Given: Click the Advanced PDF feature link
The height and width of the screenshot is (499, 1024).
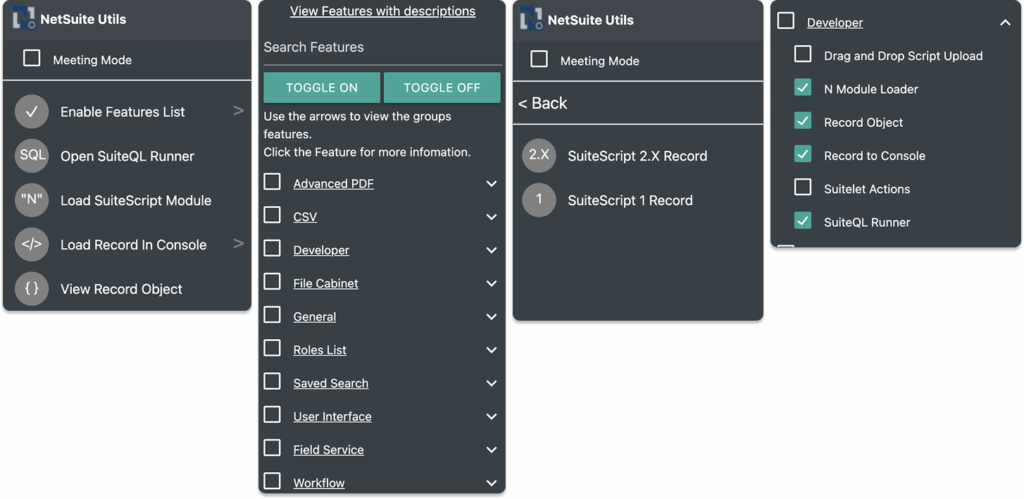Looking at the screenshot, I should 334,184.
